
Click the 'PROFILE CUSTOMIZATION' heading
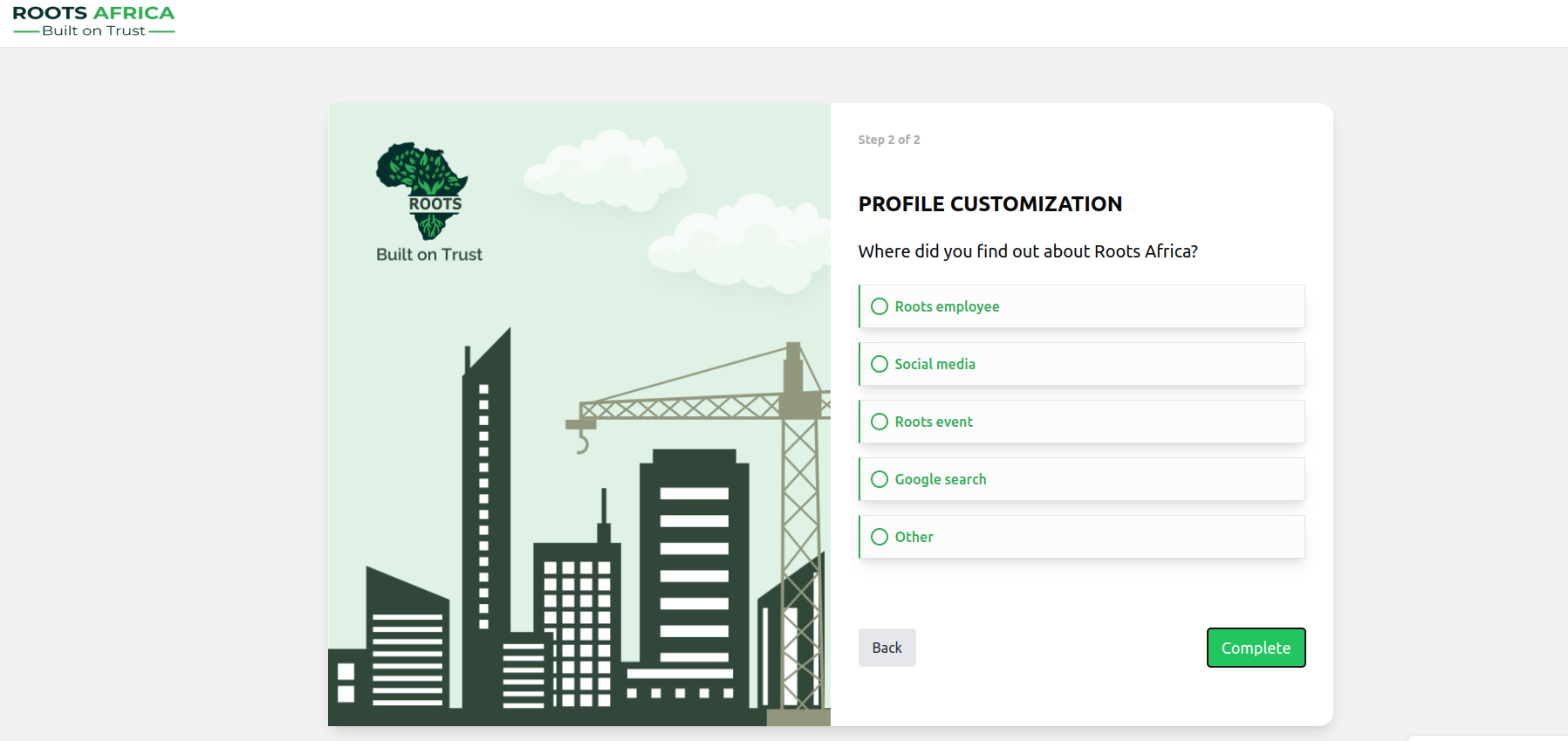tap(989, 204)
